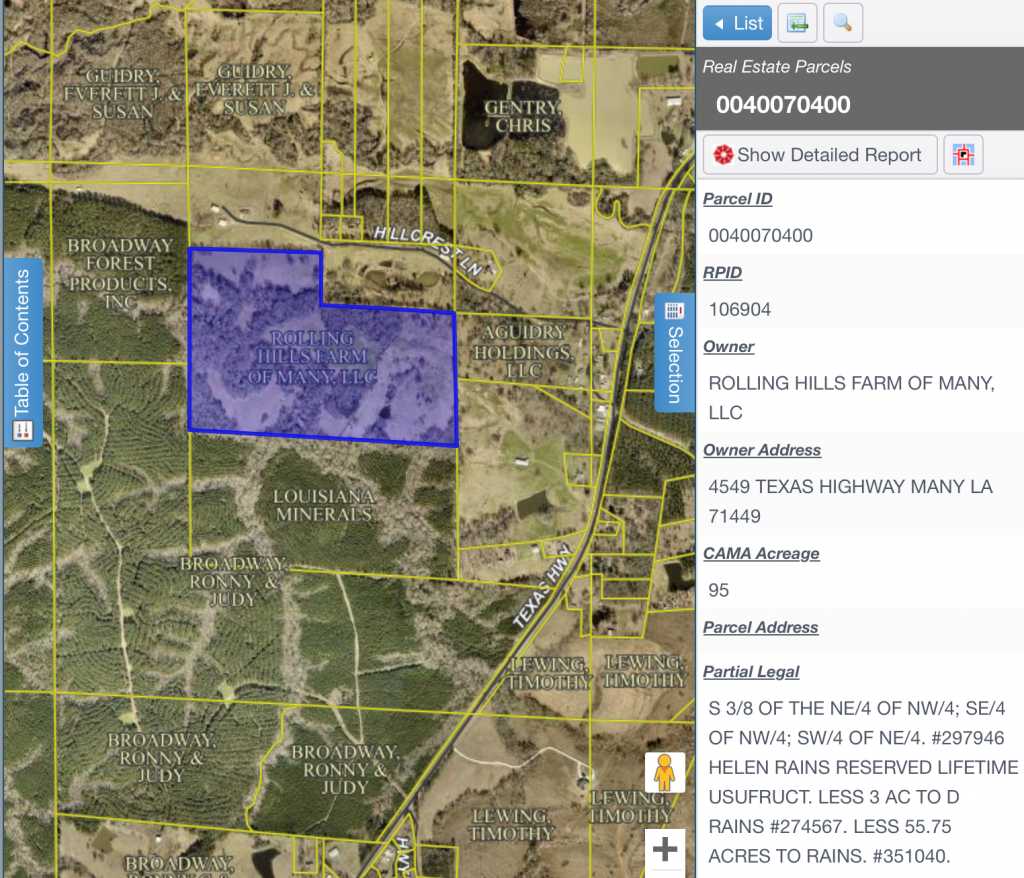Click the RPID field label
The width and height of the screenshot is (1024, 878).
[x=722, y=273]
